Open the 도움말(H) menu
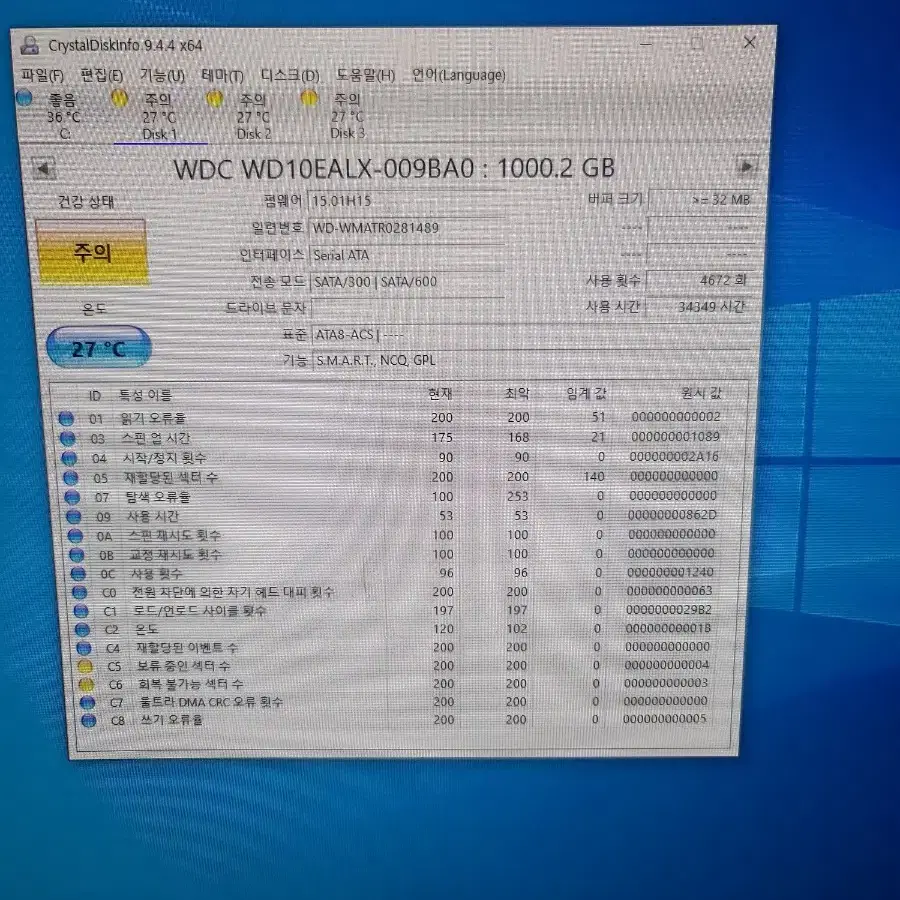The height and width of the screenshot is (900, 900). 365,75
